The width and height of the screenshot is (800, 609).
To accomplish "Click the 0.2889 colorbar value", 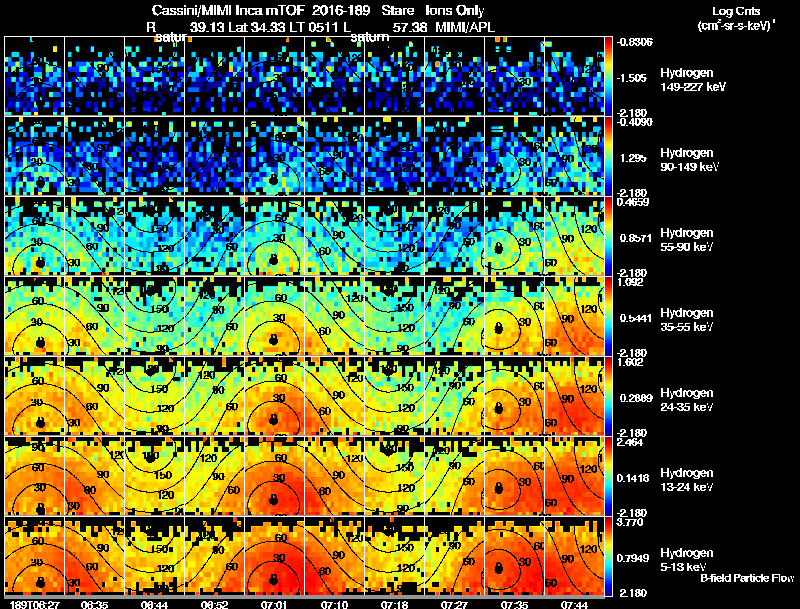I will pos(636,398).
